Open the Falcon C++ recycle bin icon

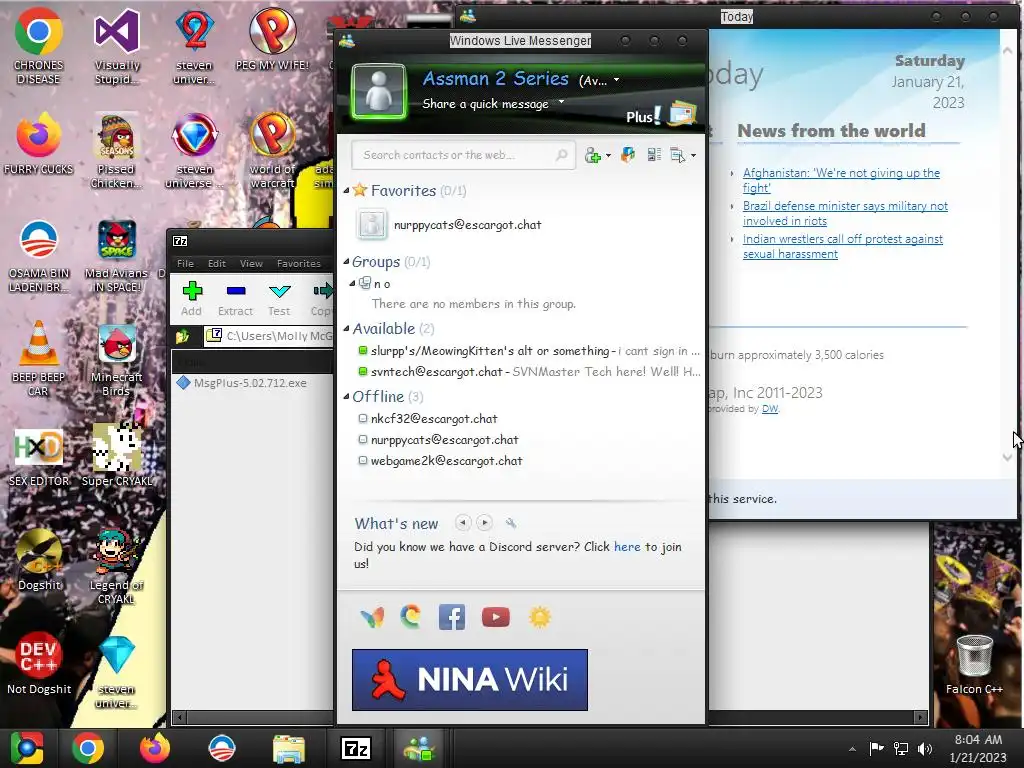point(974,664)
